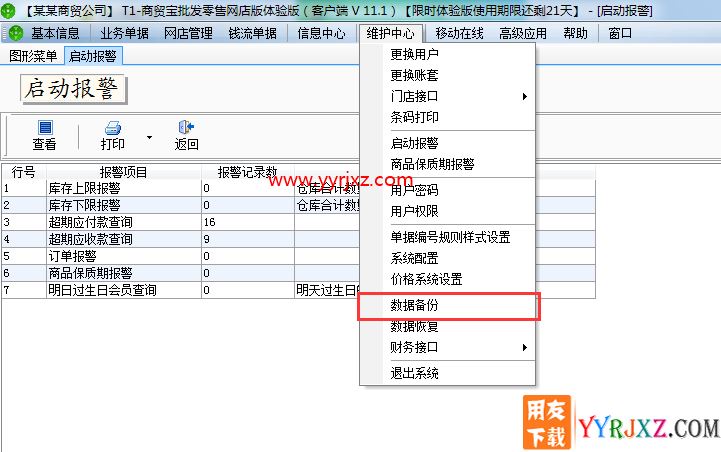The width and height of the screenshot is (721, 452).
Task: Open the 打印 dropdown arrow
Action: 149,137
